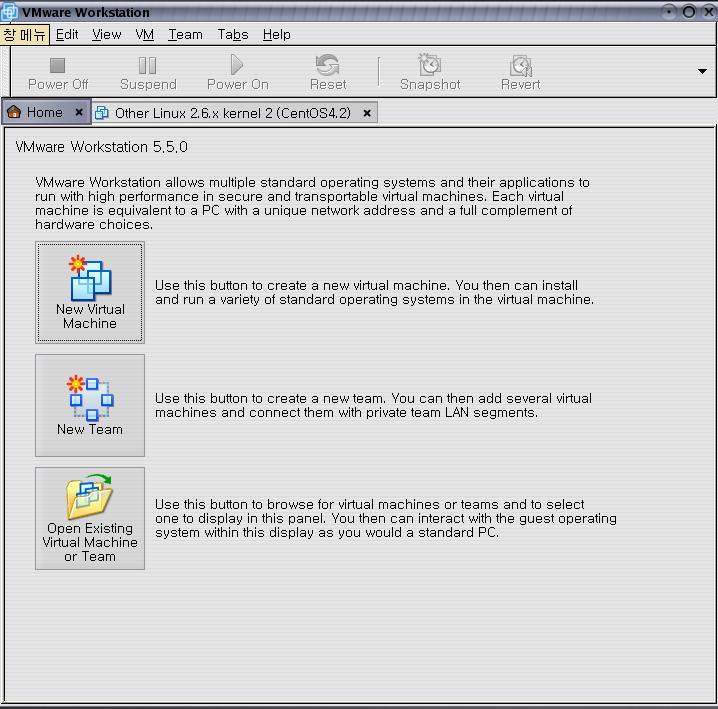Open the window menu labeled 창 메뉴
This screenshot has width=718, height=709.
pos(25,35)
